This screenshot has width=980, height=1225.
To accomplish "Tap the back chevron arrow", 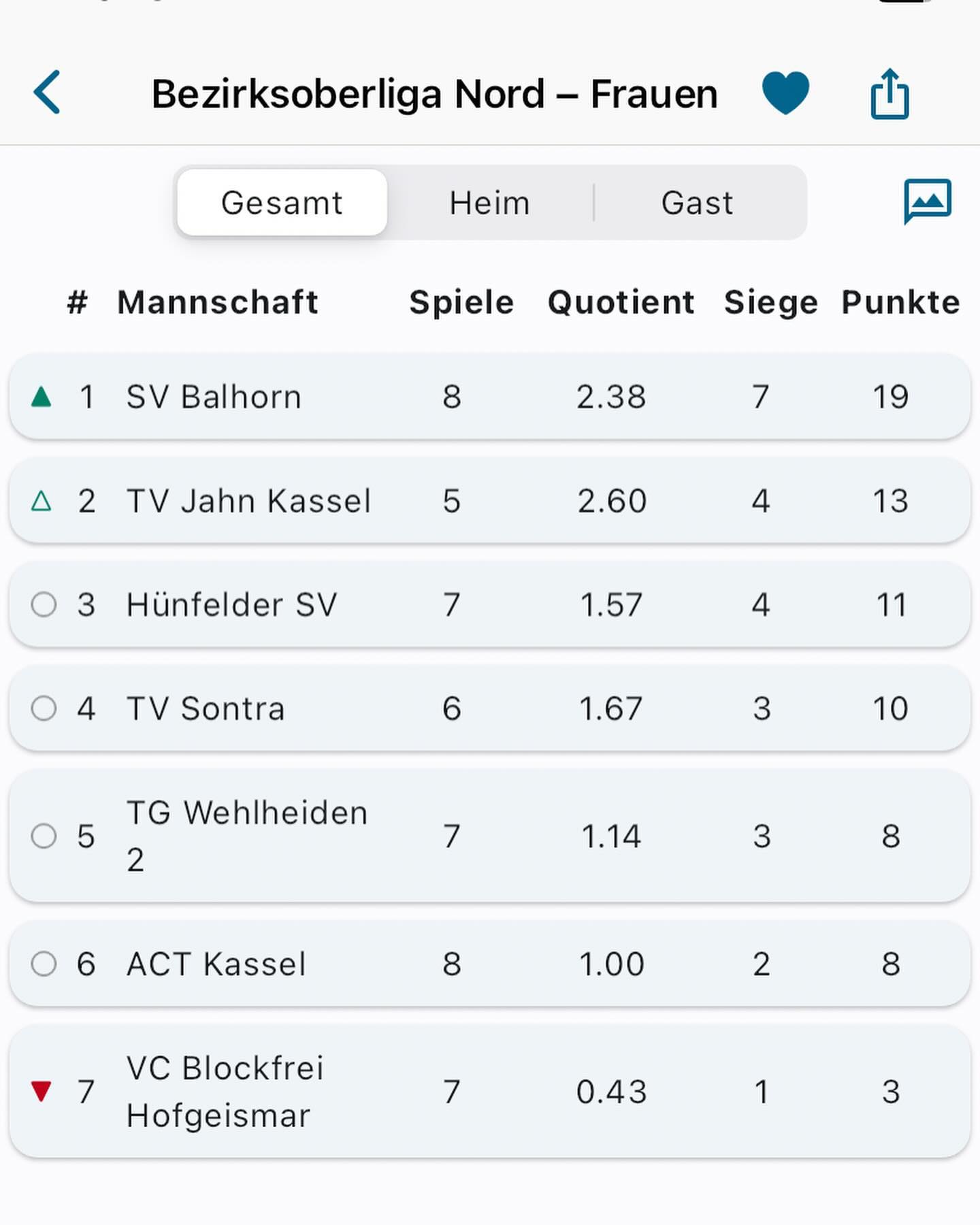I will (x=47, y=92).
